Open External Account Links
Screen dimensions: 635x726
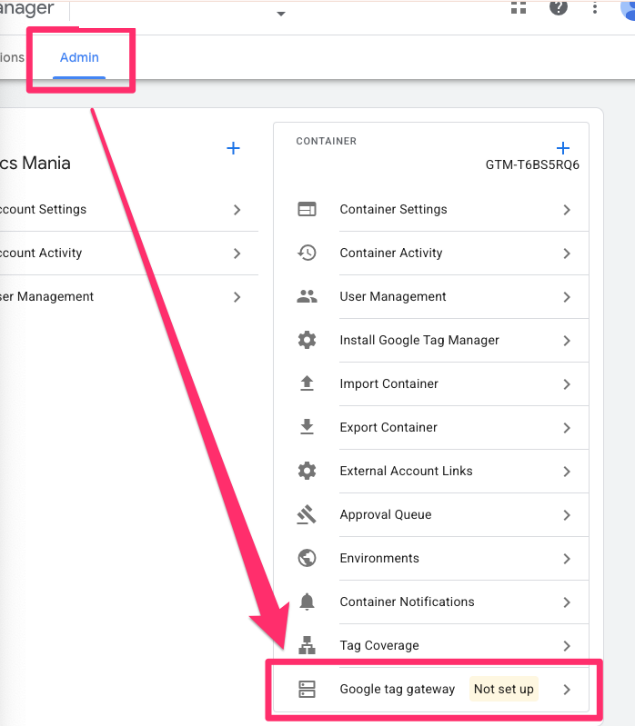pos(431,471)
